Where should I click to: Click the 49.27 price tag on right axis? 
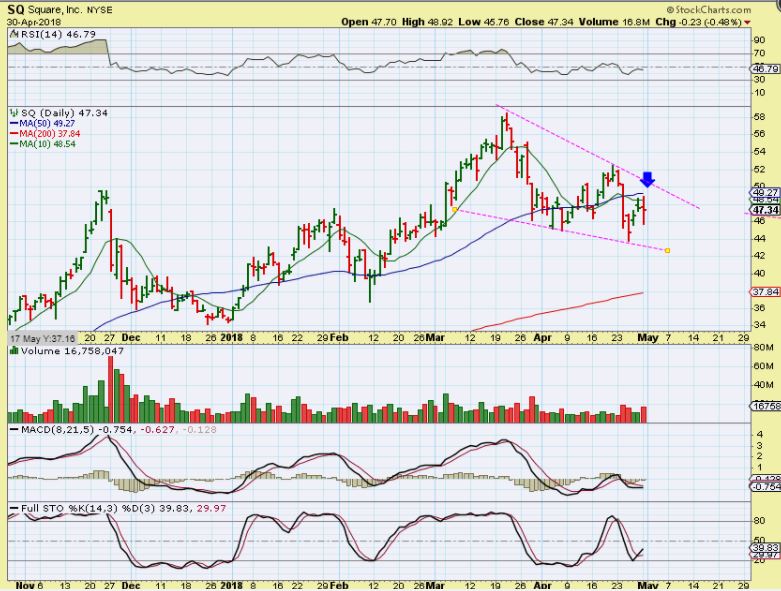[766, 192]
